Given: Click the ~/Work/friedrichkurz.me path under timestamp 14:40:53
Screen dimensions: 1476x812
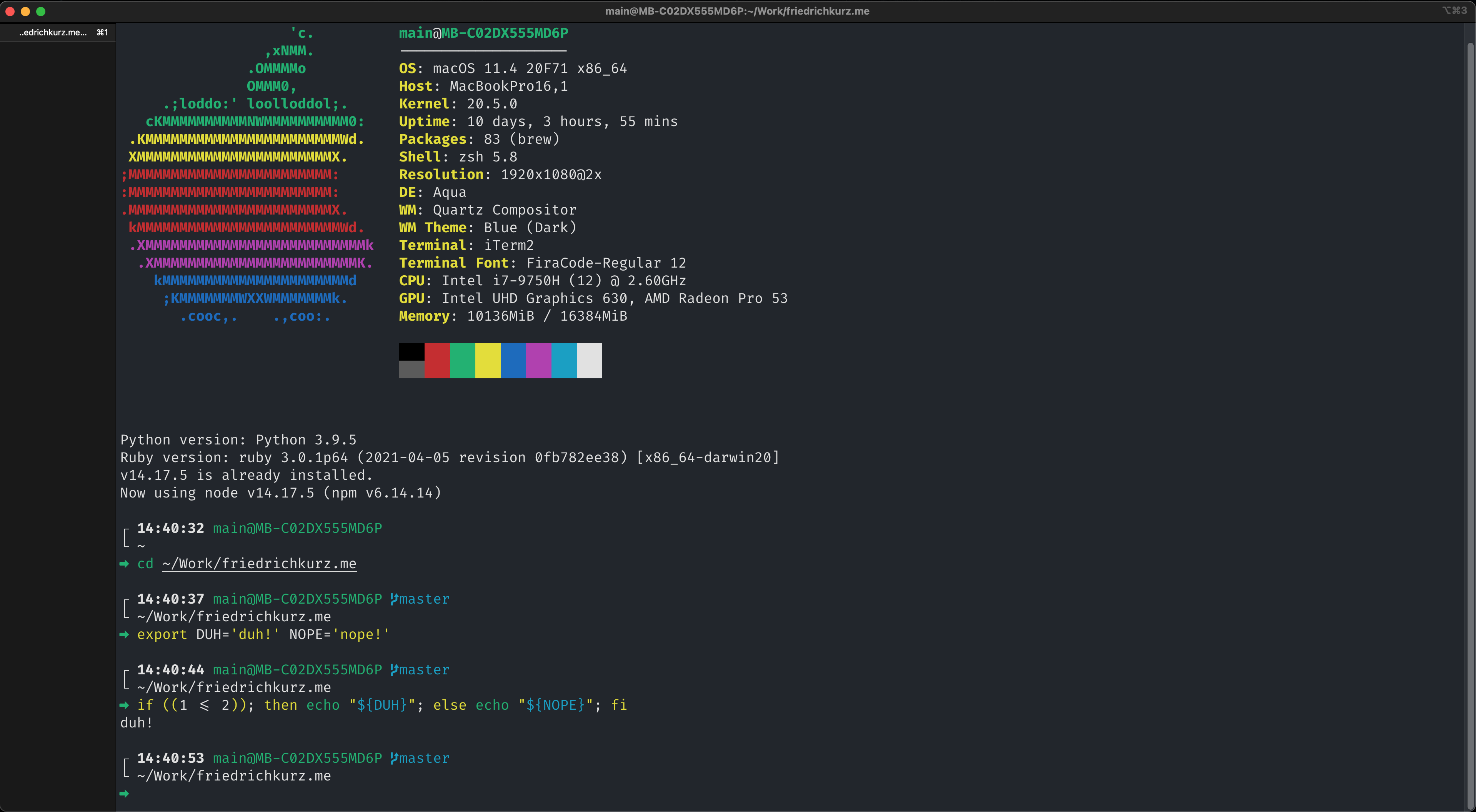Looking at the screenshot, I should point(234,775).
